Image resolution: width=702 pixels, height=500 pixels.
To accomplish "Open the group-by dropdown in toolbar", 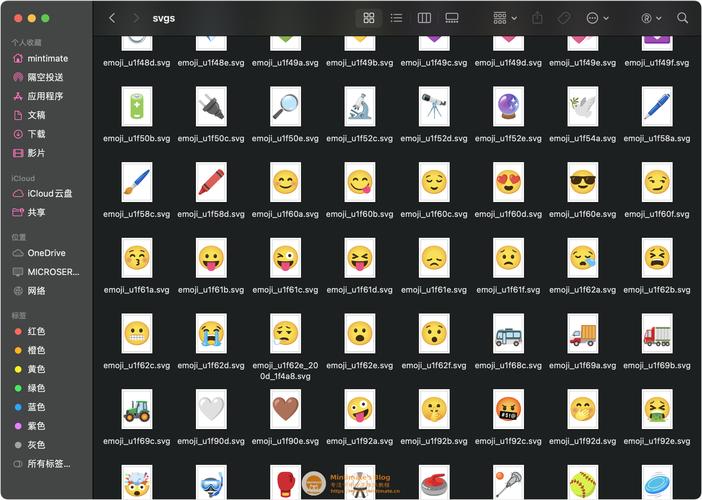I will (x=505, y=18).
